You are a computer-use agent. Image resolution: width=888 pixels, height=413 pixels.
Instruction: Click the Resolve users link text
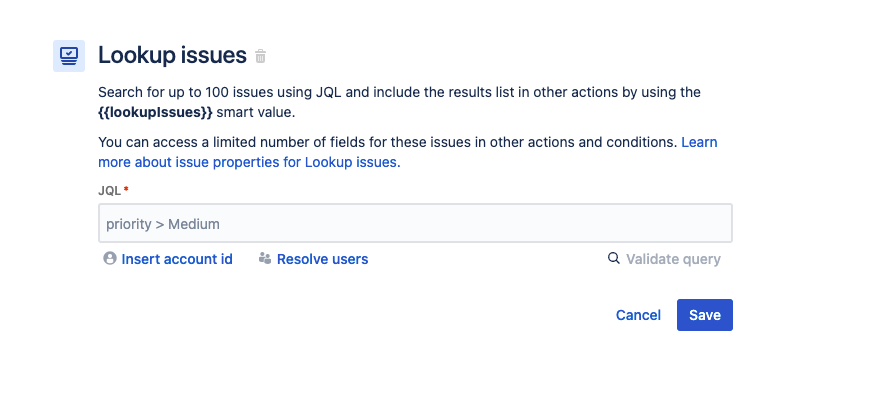[322, 259]
